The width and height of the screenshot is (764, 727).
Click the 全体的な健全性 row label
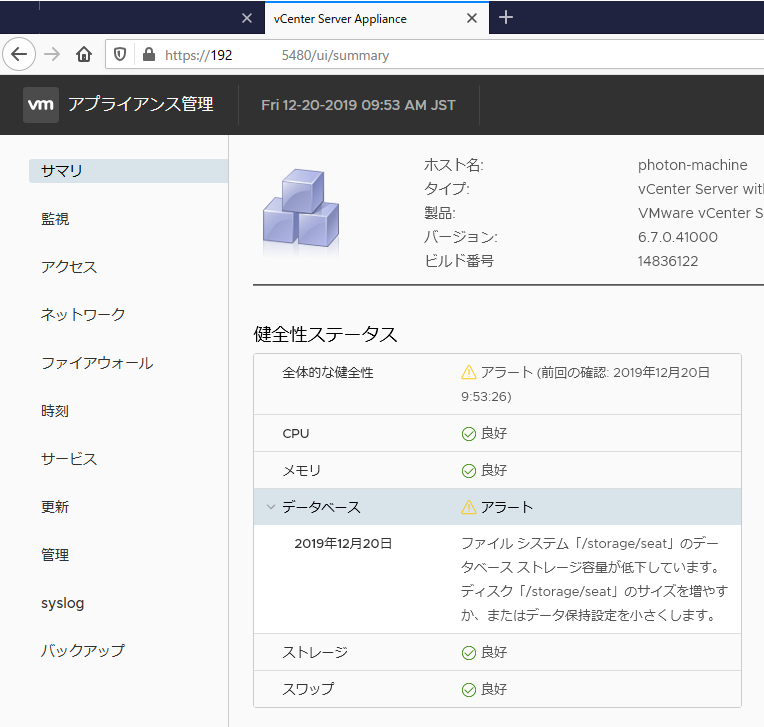[328, 373]
